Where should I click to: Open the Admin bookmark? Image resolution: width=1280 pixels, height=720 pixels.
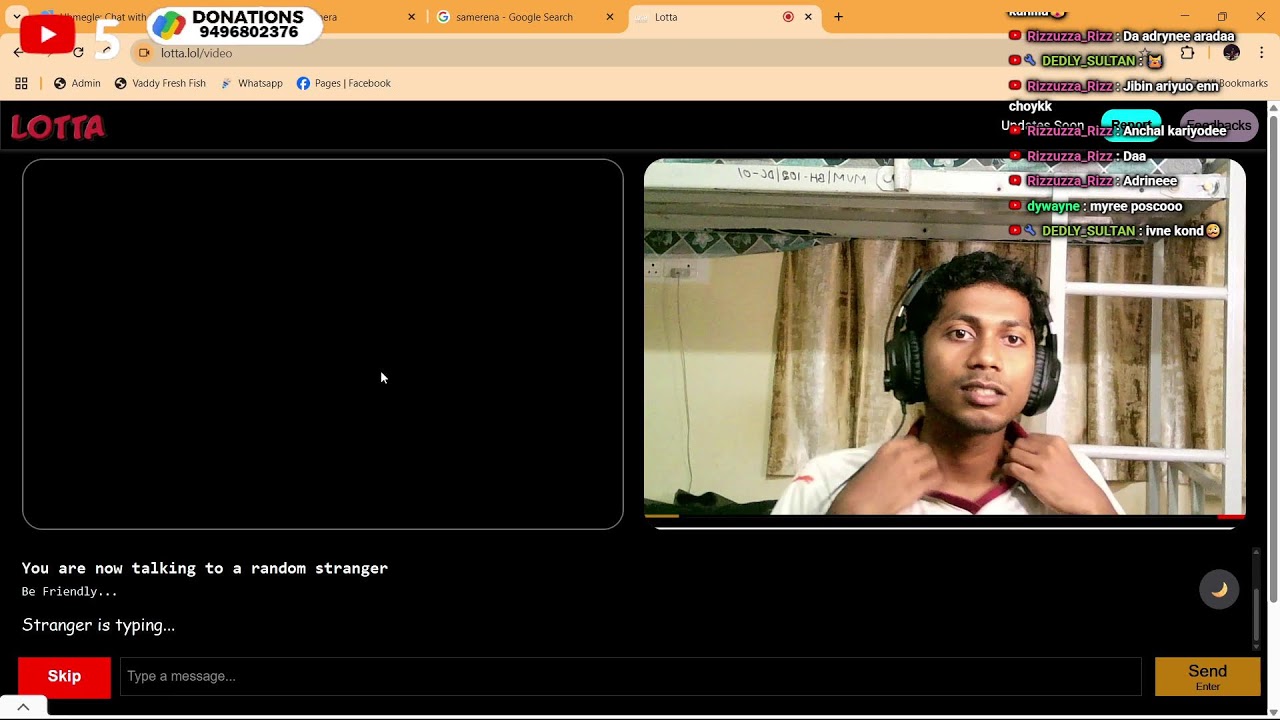point(77,83)
